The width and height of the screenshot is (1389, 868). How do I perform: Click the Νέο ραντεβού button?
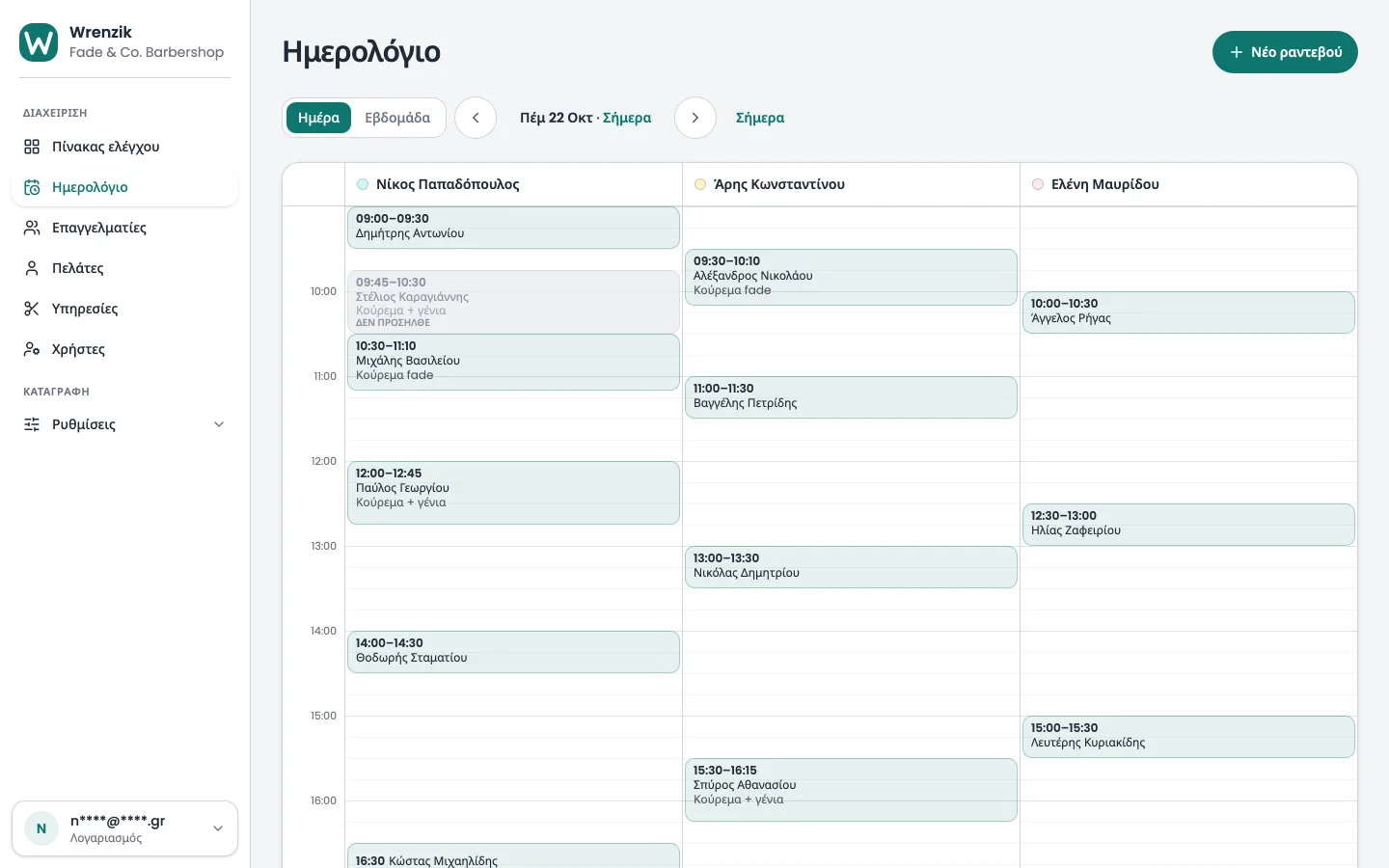click(x=1285, y=52)
